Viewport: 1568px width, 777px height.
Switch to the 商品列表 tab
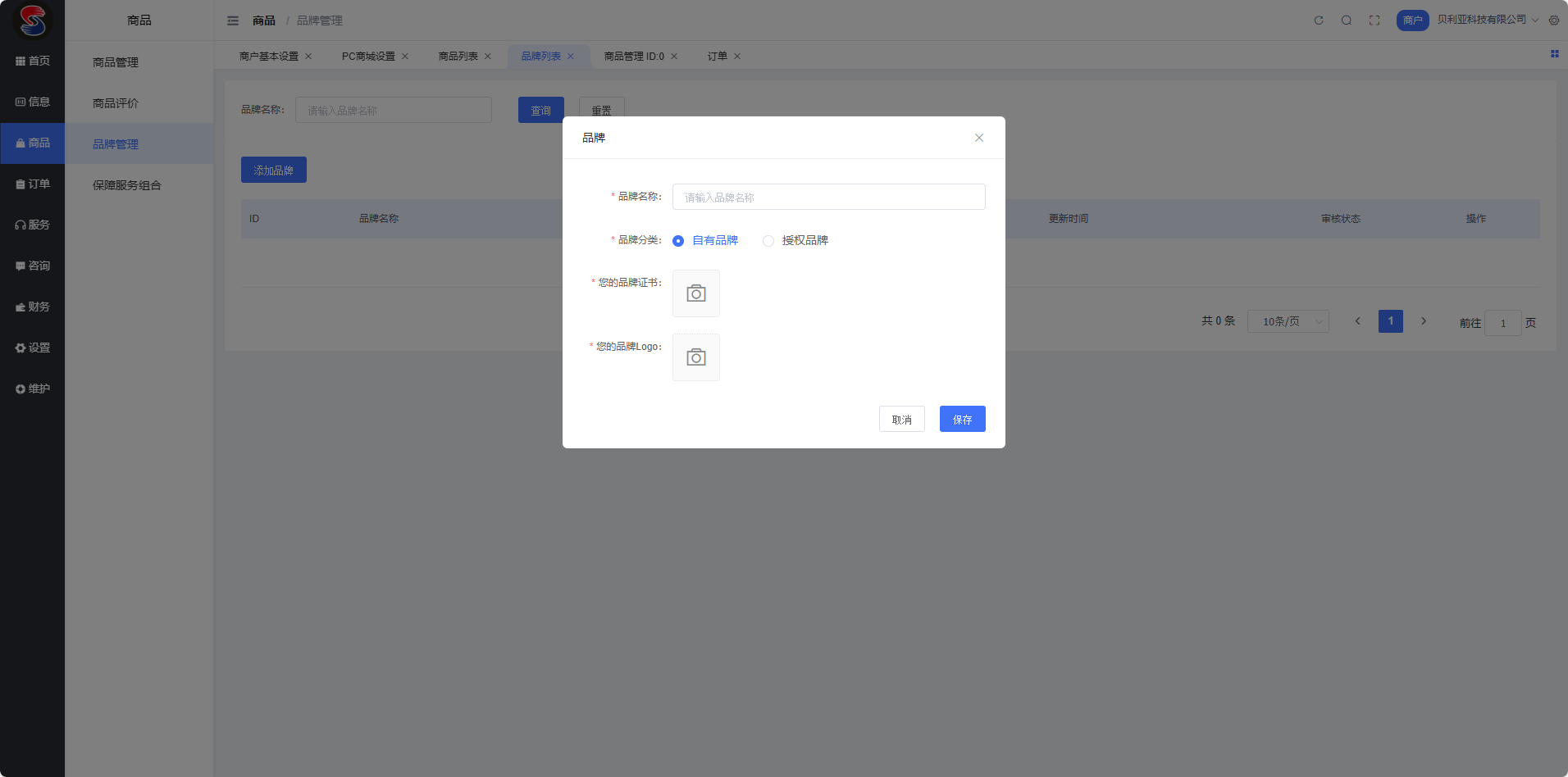pyautogui.click(x=458, y=57)
